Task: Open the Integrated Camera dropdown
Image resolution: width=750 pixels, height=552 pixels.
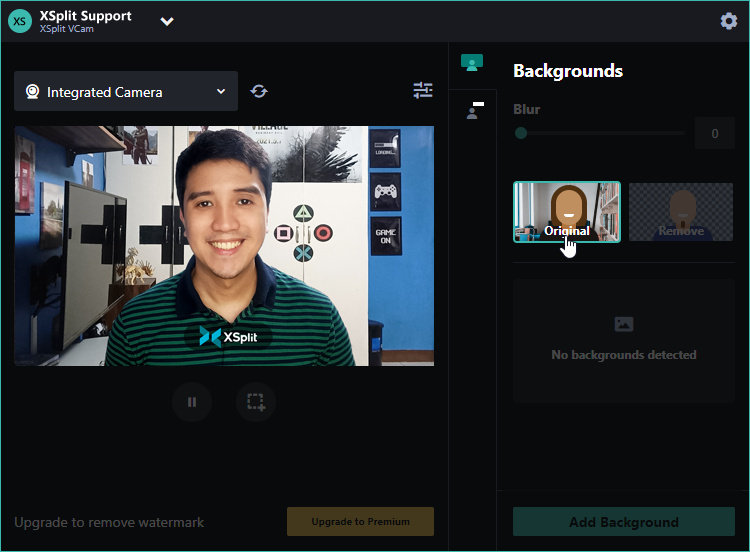Action: tap(126, 92)
